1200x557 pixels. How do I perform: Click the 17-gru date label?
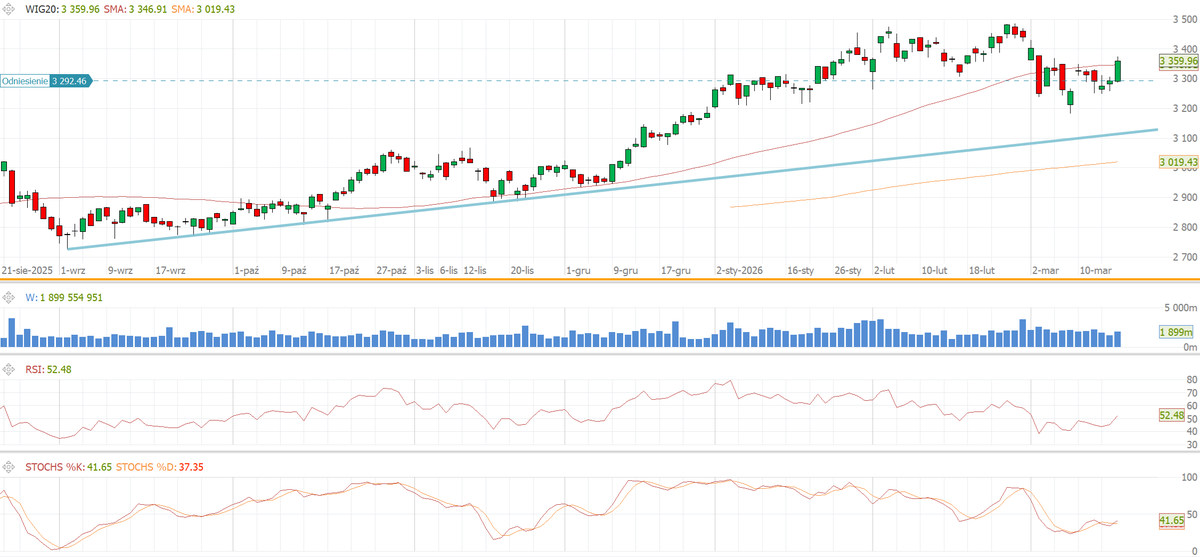676,270
